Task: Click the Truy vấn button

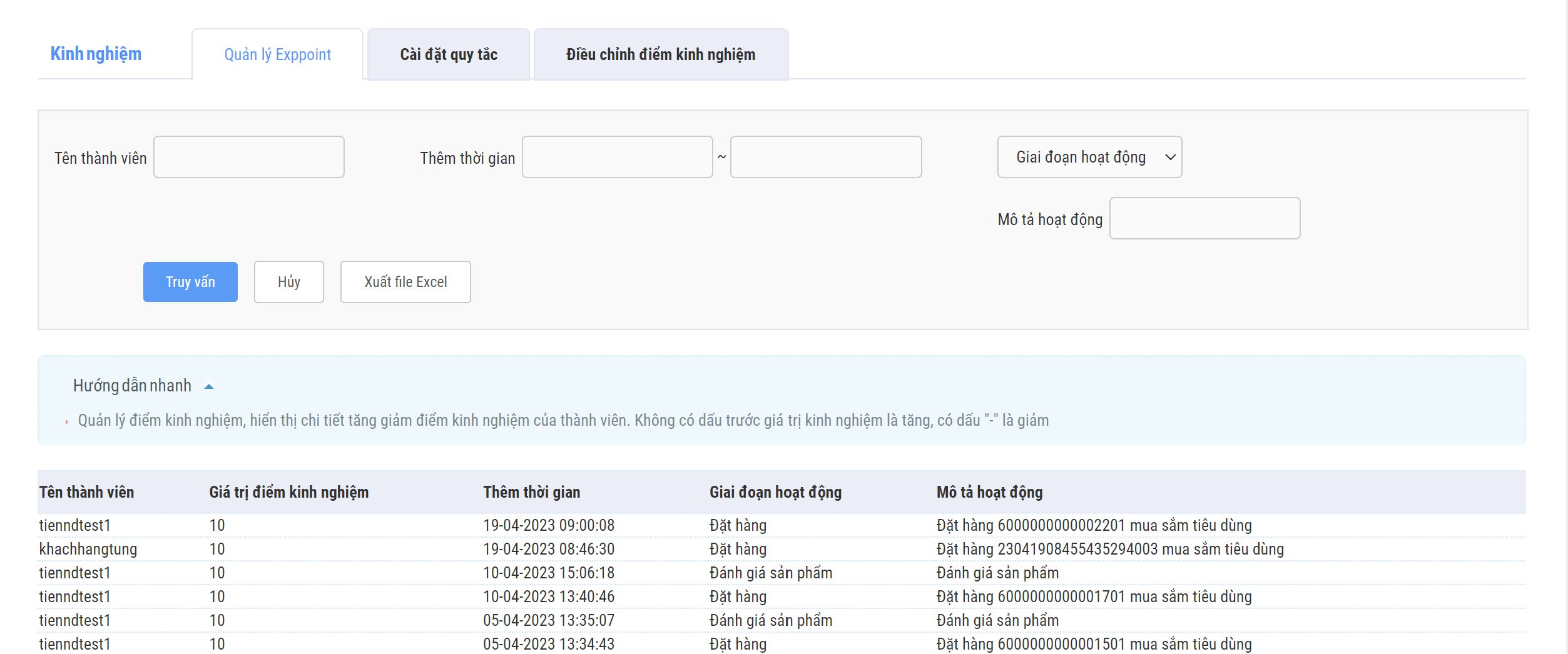Action: pyautogui.click(x=190, y=282)
